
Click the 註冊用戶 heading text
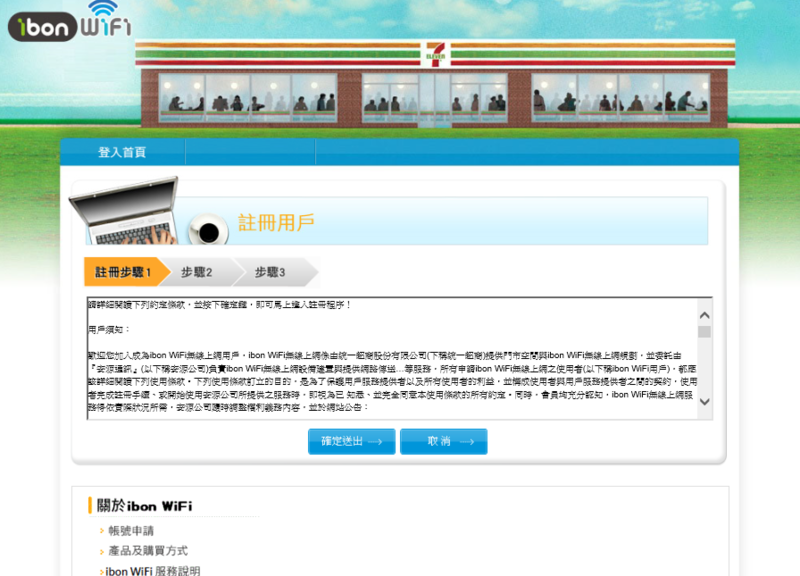[x=277, y=222]
